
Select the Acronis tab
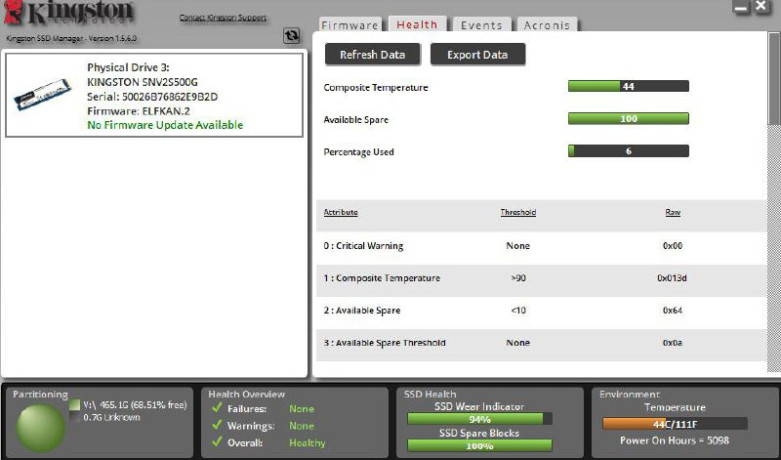(x=546, y=25)
